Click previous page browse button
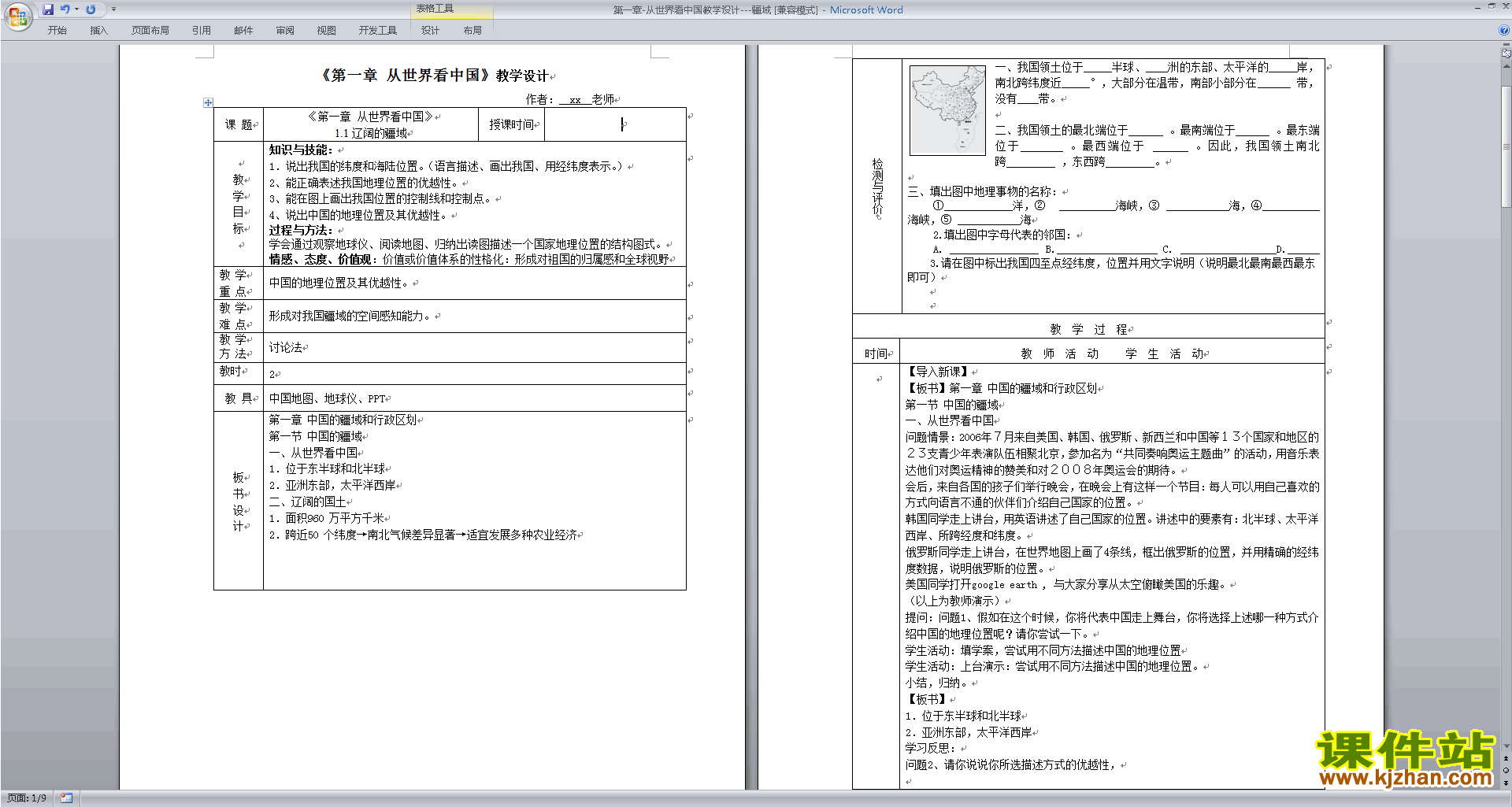This screenshot has width=1512, height=807. (1506, 758)
